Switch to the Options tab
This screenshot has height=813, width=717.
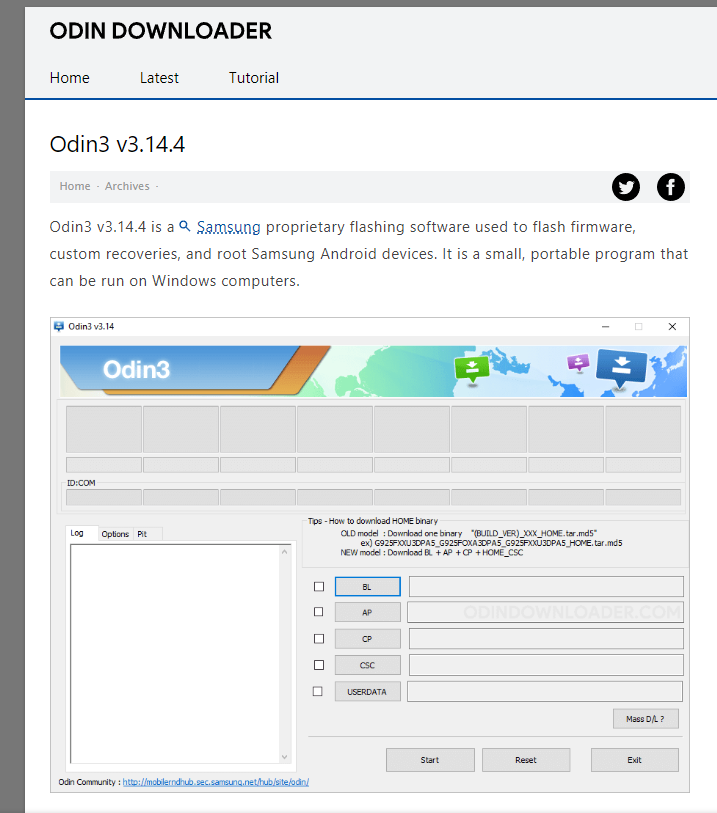[x=115, y=534]
